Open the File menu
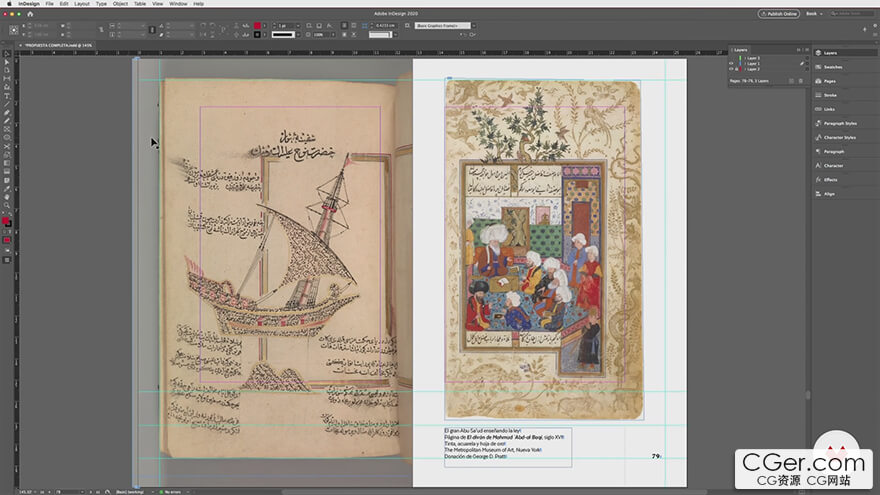This screenshot has height=495, width=880. [x=49, y=3]
